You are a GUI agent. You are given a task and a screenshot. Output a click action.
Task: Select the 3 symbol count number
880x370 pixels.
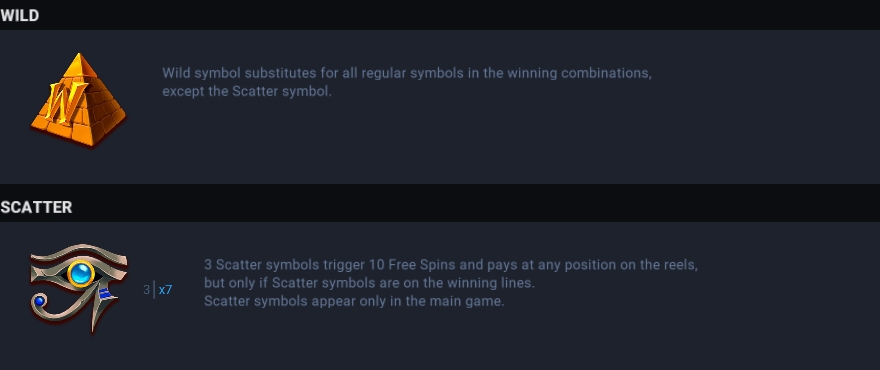pos(146,290)
